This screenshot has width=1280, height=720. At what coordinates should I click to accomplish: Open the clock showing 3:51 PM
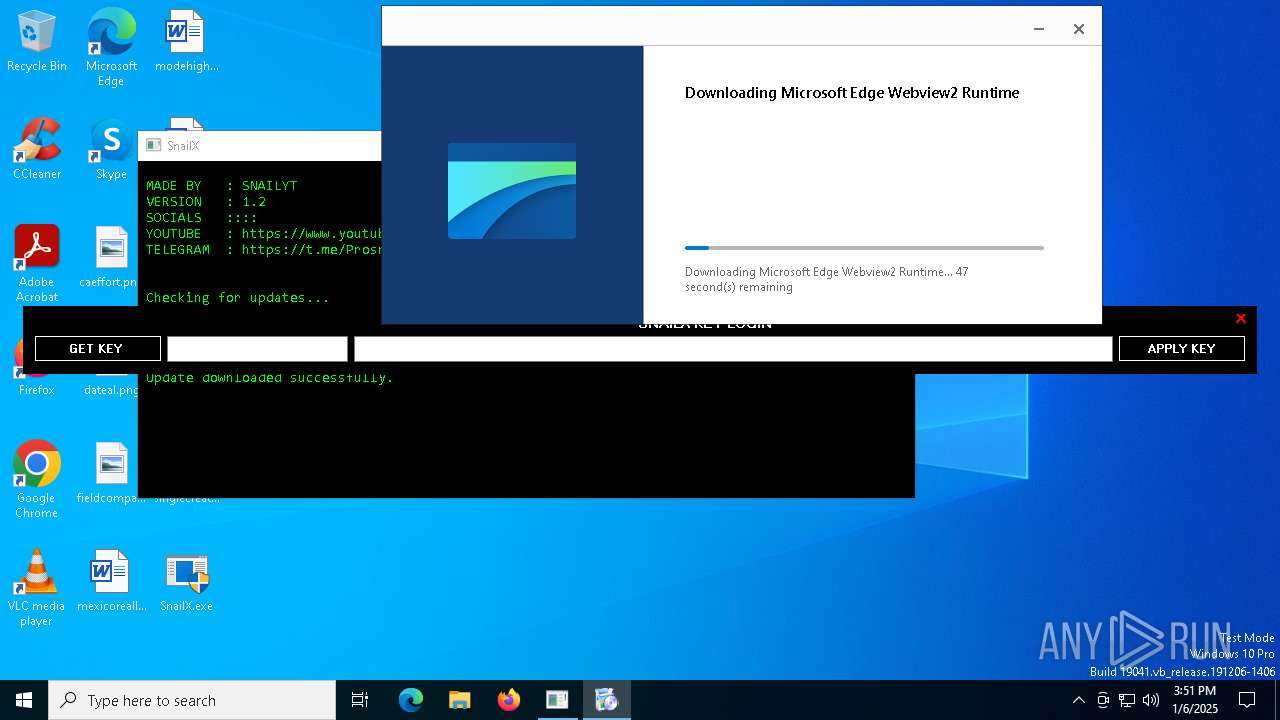1195,700
